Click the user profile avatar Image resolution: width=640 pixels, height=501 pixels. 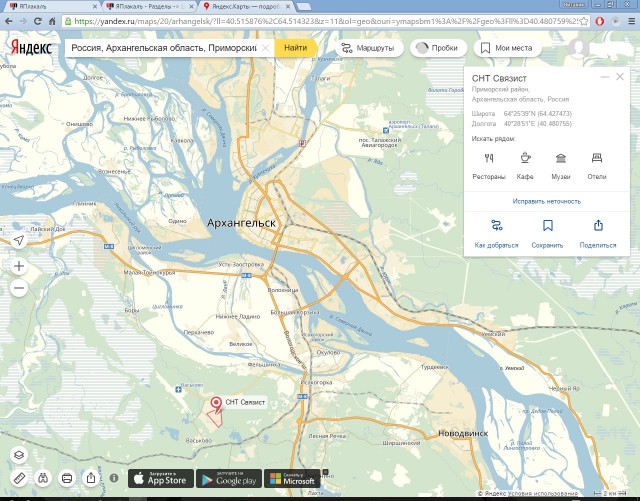578,48
